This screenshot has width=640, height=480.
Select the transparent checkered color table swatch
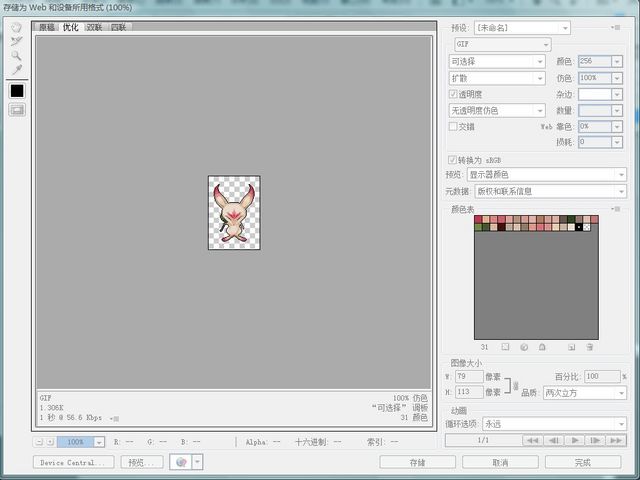click(x=587, y=227)
